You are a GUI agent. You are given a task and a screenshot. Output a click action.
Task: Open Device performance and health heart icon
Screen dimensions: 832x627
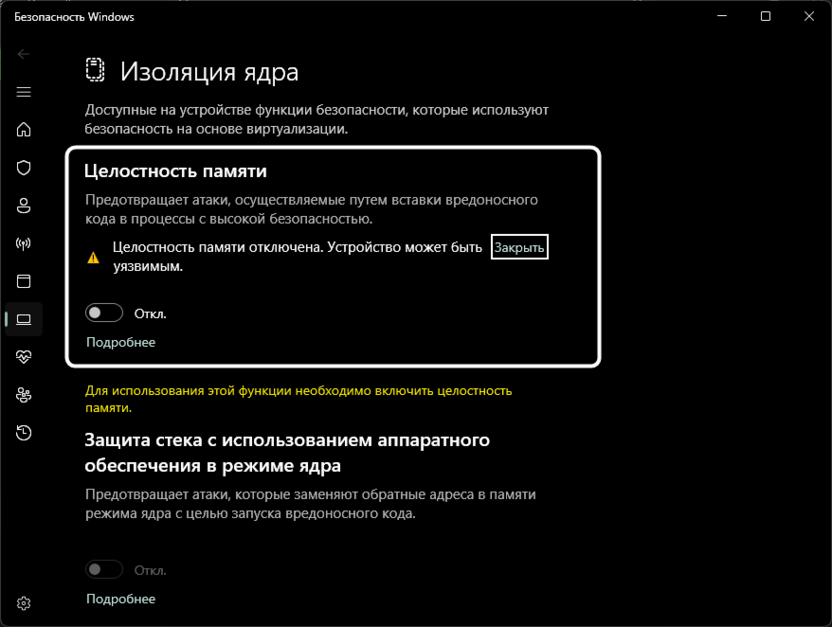[23, 357]
